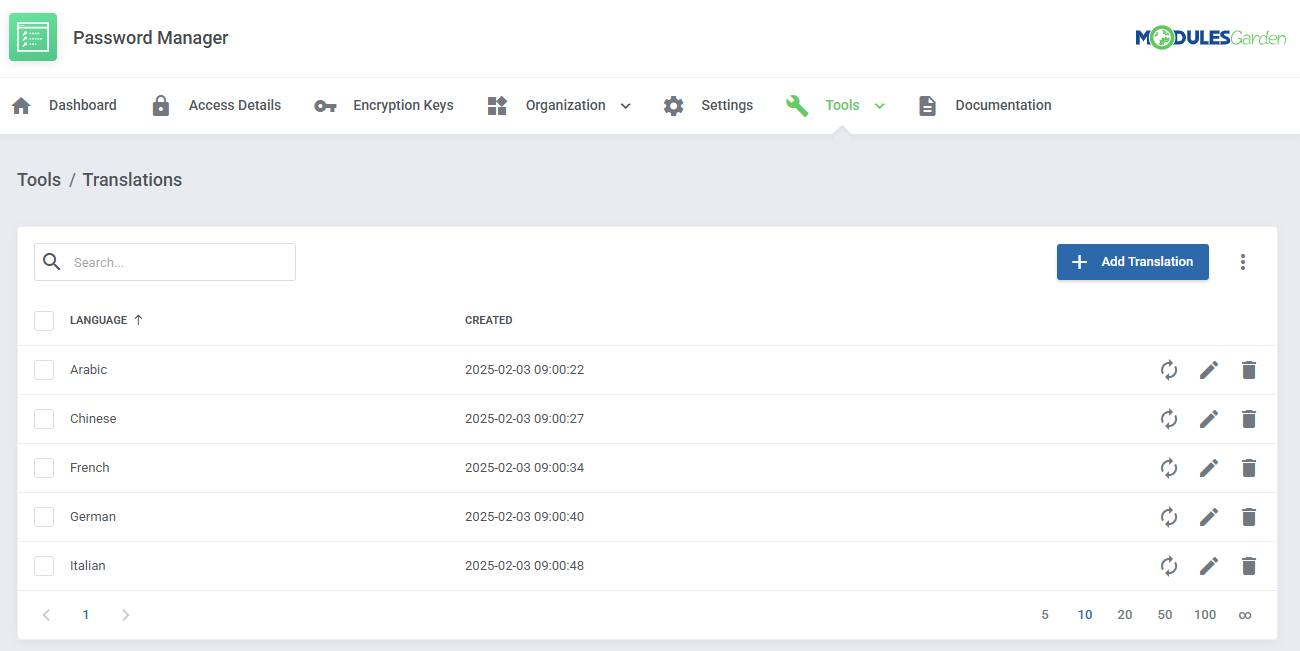Click the search magnifier icon

(x=52, y=262)
